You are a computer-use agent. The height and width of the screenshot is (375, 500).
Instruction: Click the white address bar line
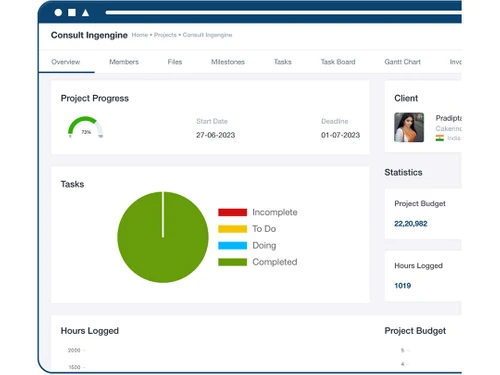pos(283,13)
